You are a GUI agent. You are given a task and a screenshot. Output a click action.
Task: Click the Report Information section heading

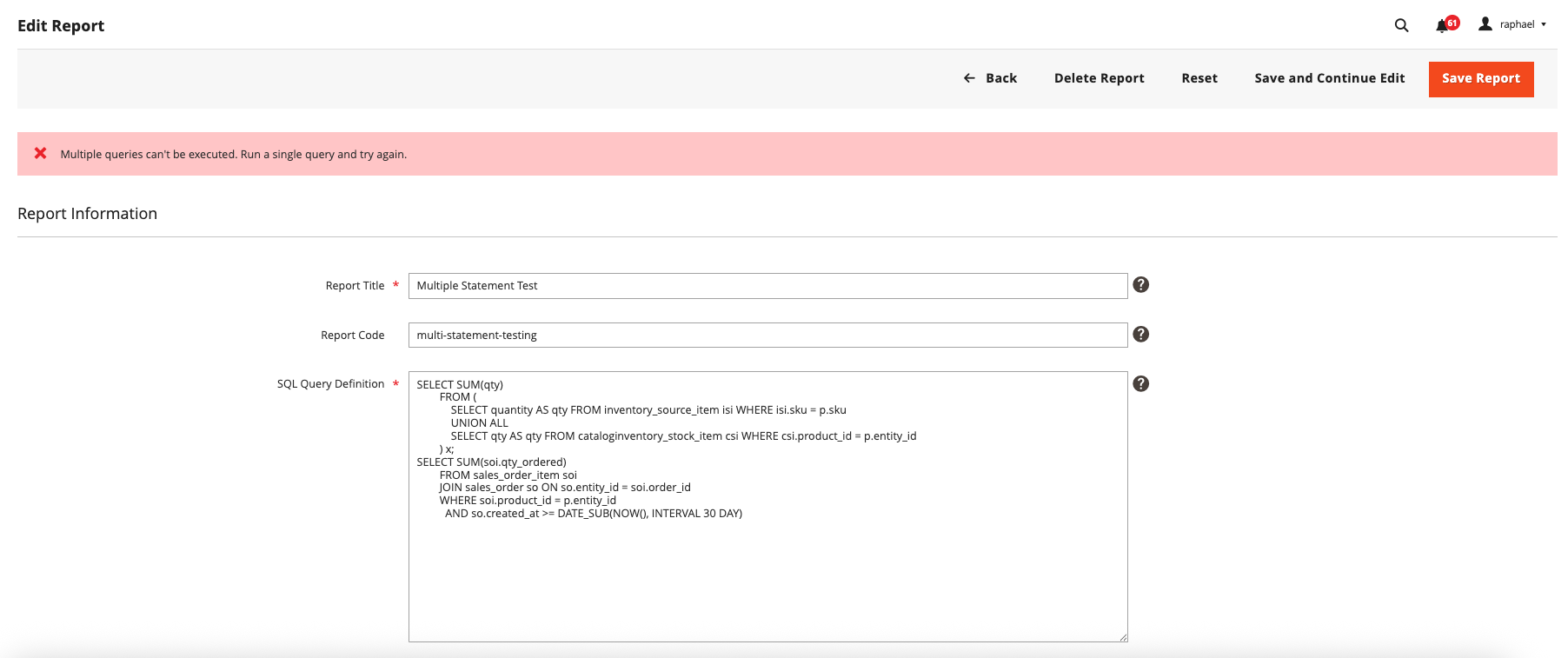tap(87, 214)
